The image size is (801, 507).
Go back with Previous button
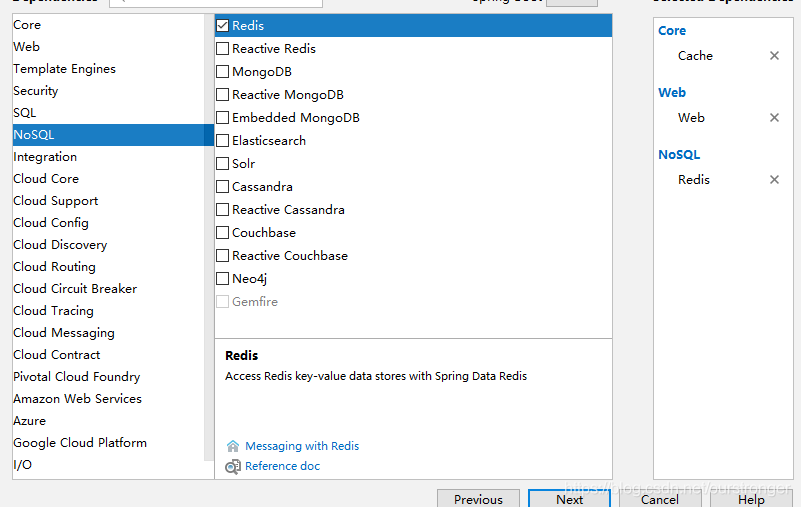click(x=478, y=498)
